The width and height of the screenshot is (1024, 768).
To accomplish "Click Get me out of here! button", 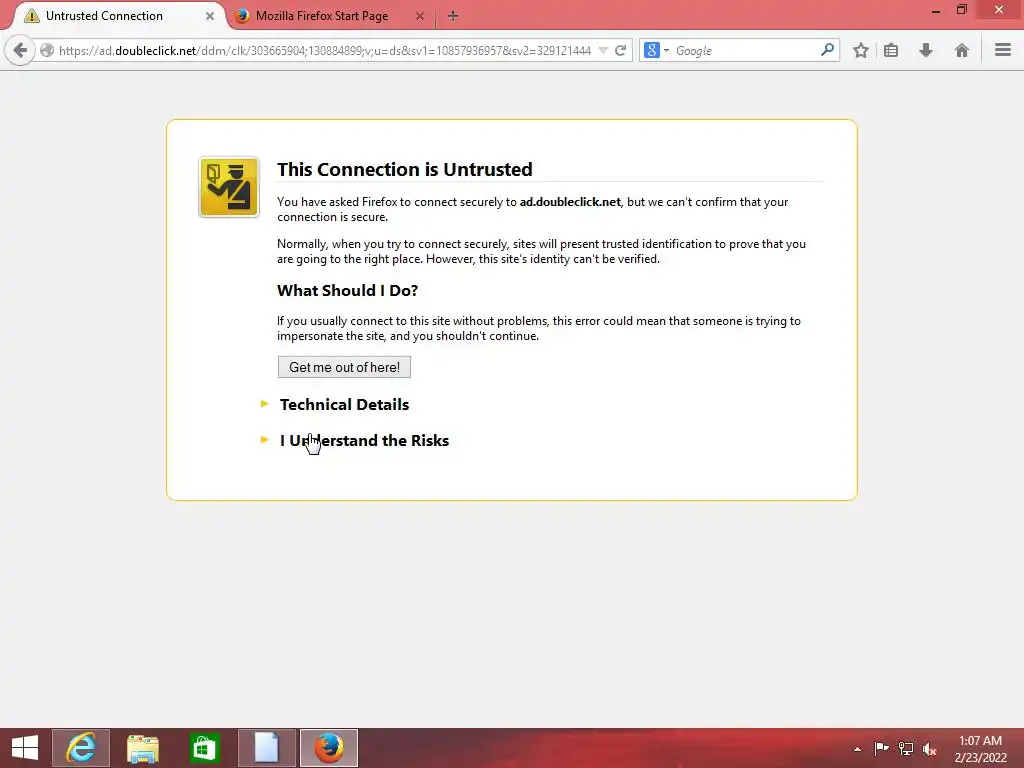I will pos(344,367).
